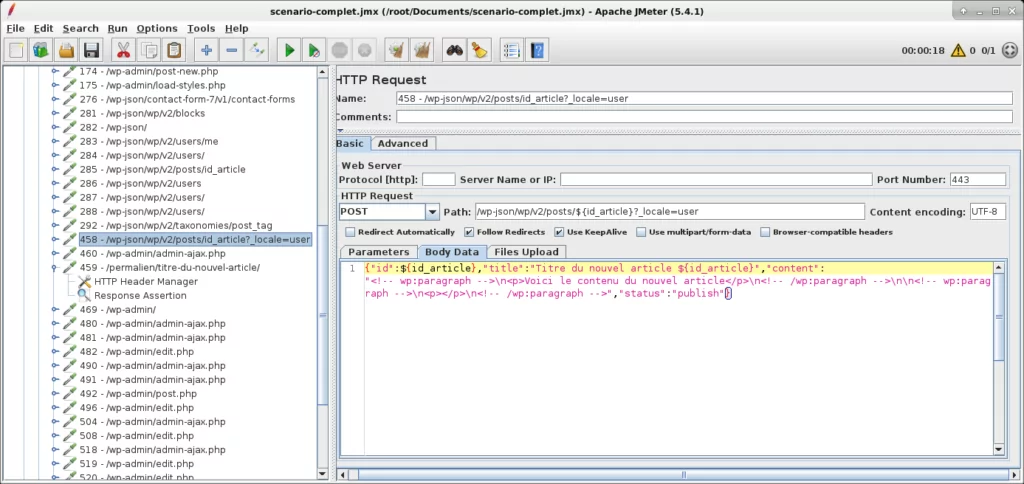Click the running threads indicator icon

1009,50
